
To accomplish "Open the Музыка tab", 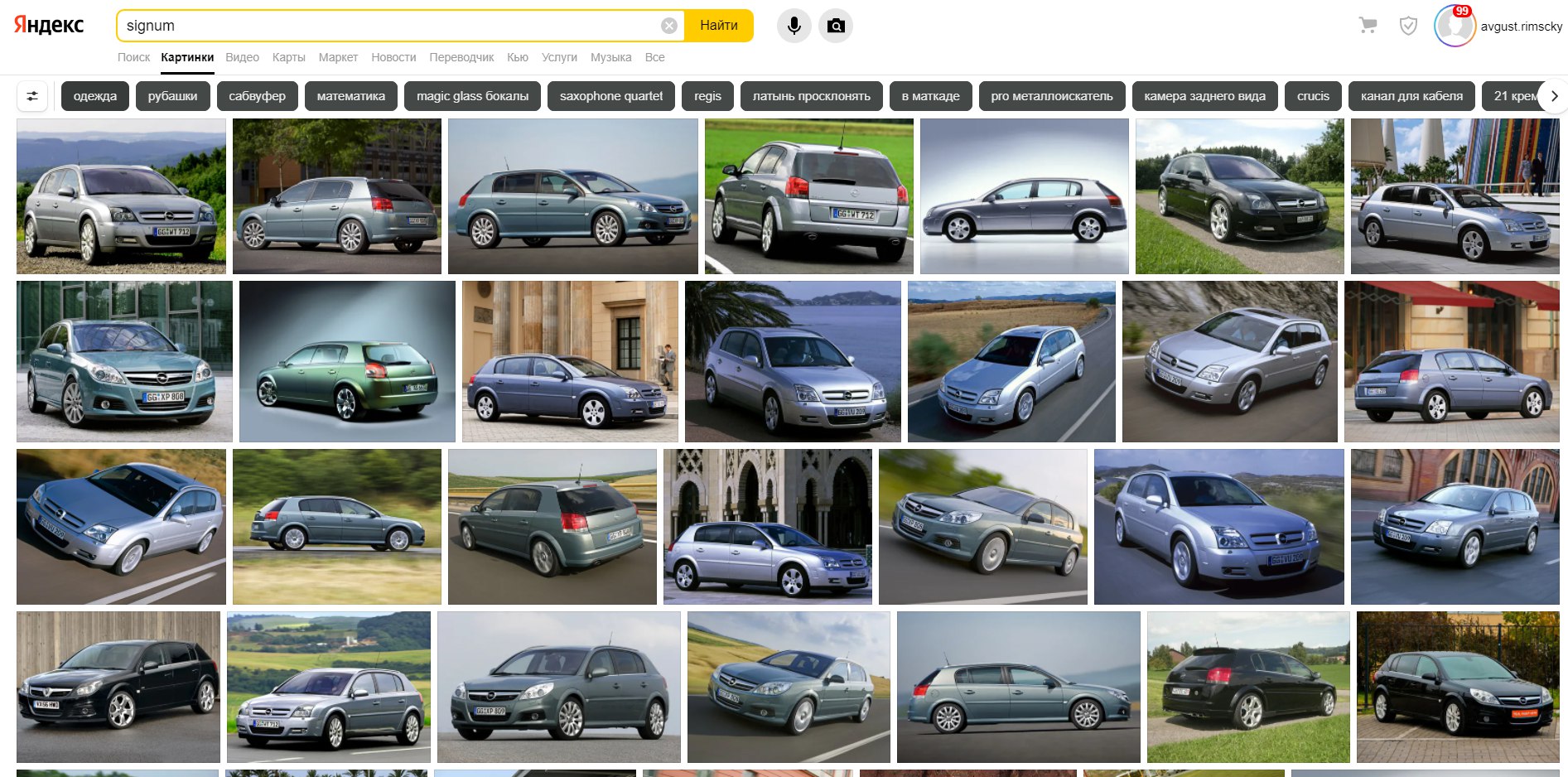I will [610, 57].
